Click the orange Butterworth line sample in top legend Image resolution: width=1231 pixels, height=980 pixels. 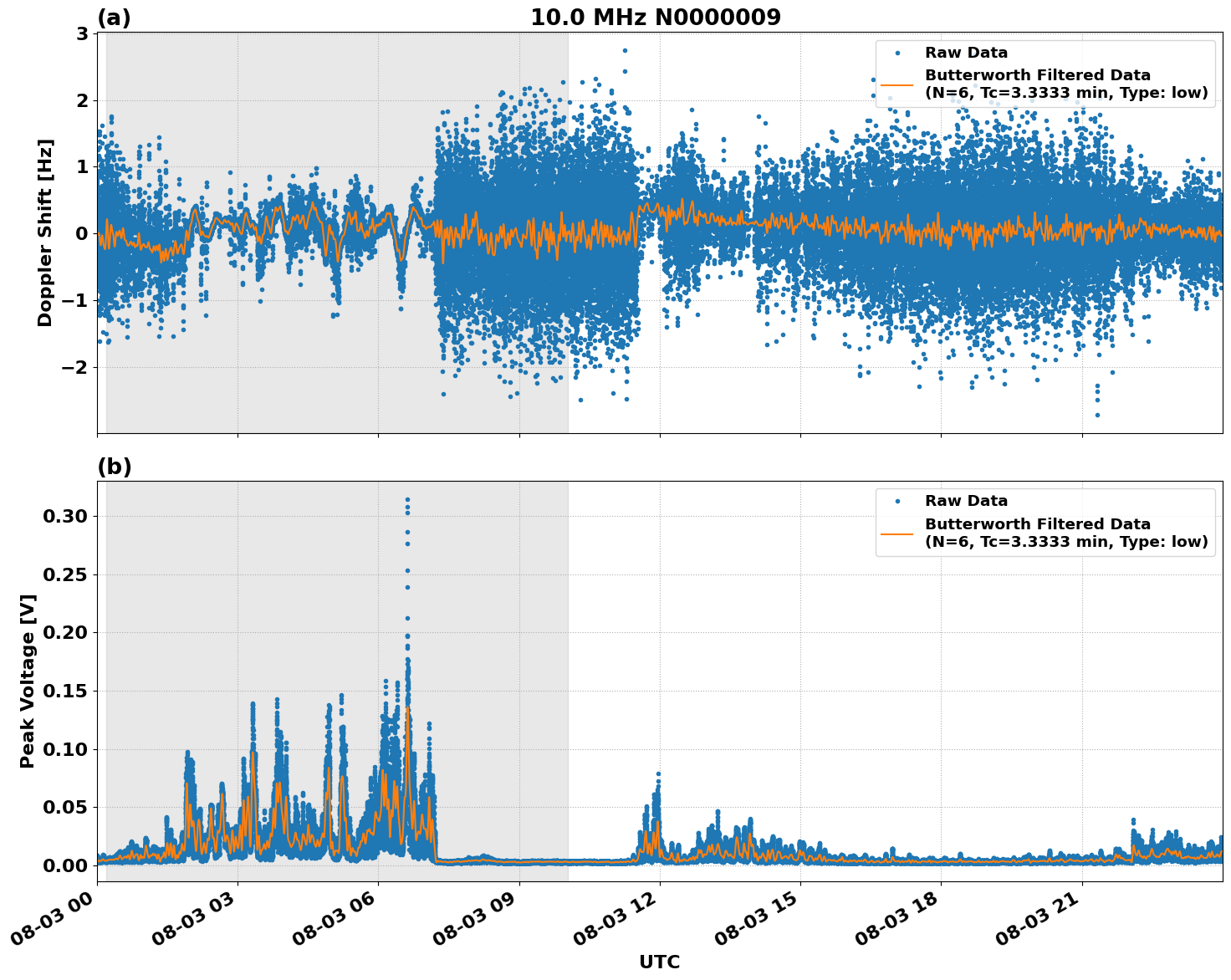coord(899,86)
